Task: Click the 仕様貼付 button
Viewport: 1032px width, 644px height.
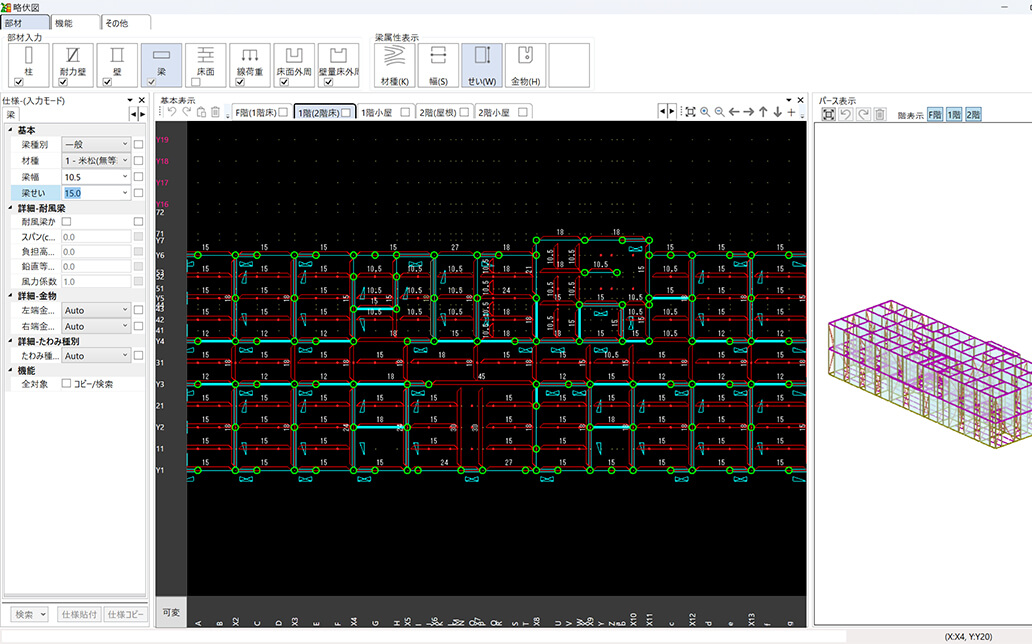Action: pyautogui.click(x=77, y=614)
